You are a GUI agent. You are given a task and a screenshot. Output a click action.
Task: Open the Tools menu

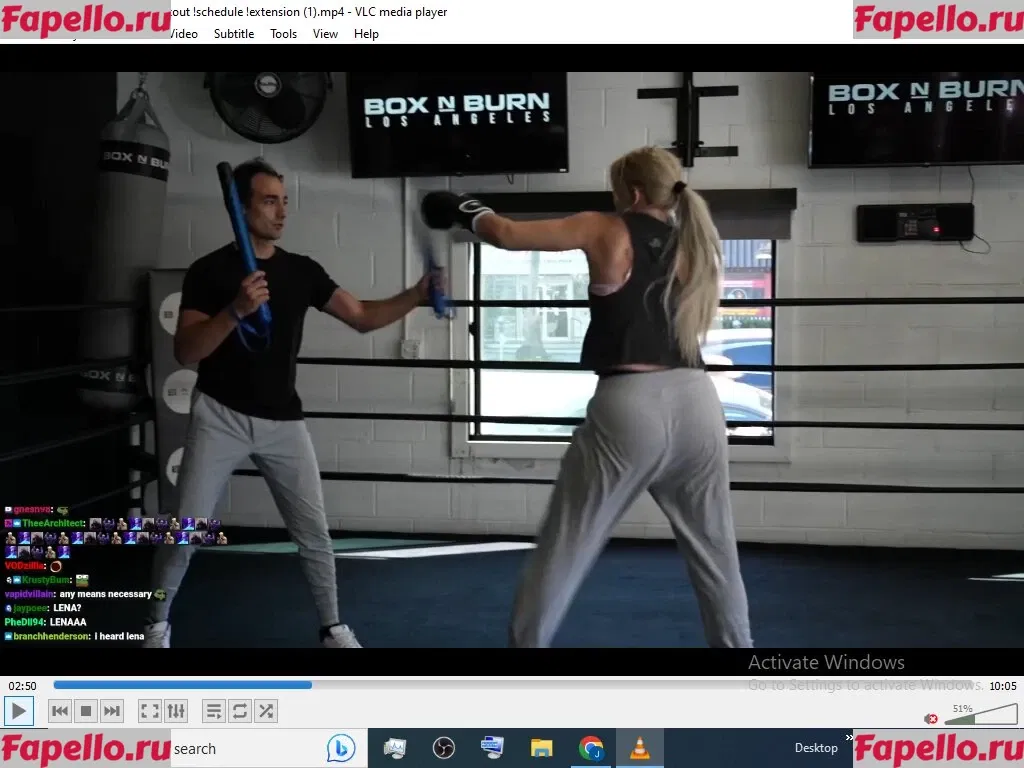click(x=283, y=34)
